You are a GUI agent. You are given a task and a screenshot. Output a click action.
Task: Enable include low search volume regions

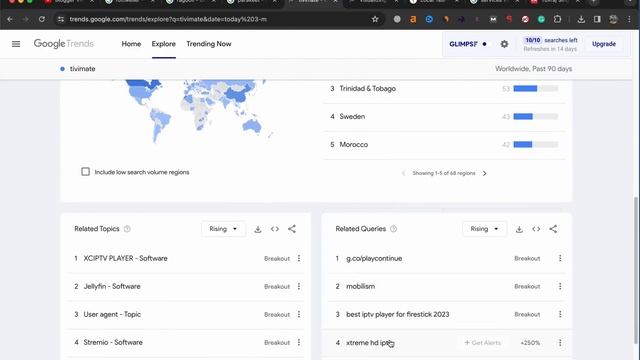coord(85,171)
